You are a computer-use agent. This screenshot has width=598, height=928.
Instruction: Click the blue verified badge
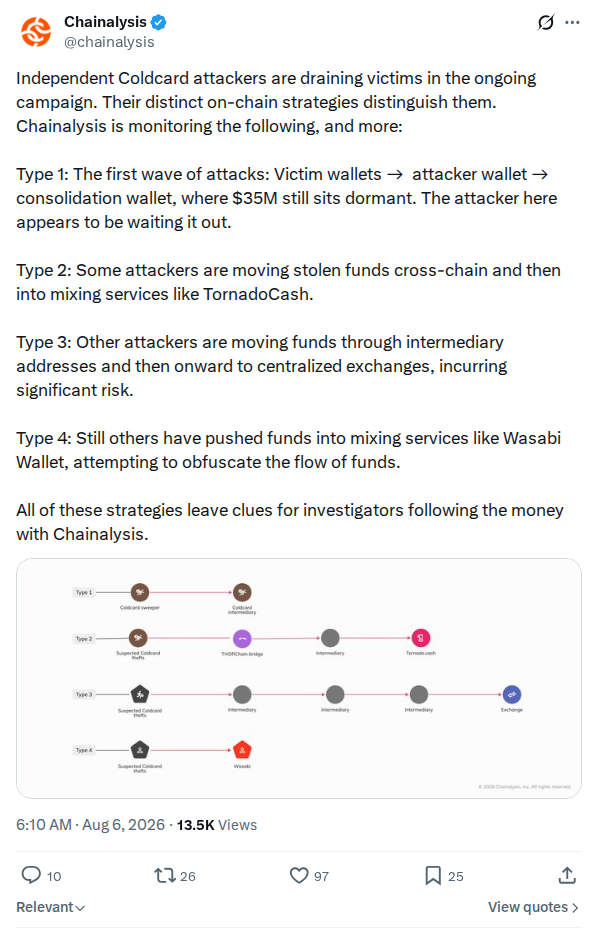tap(159, 22)
